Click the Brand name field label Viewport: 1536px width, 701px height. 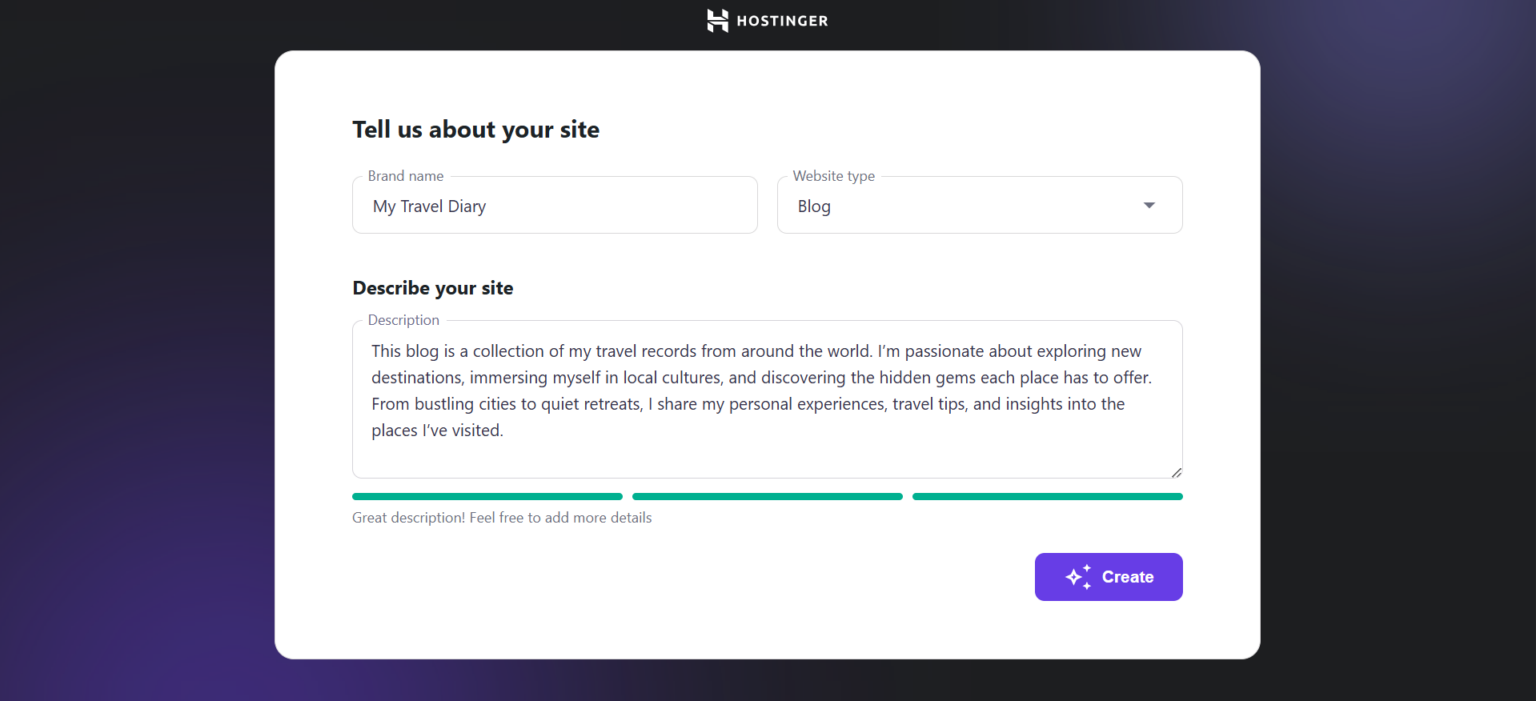[x=405, y=175]
